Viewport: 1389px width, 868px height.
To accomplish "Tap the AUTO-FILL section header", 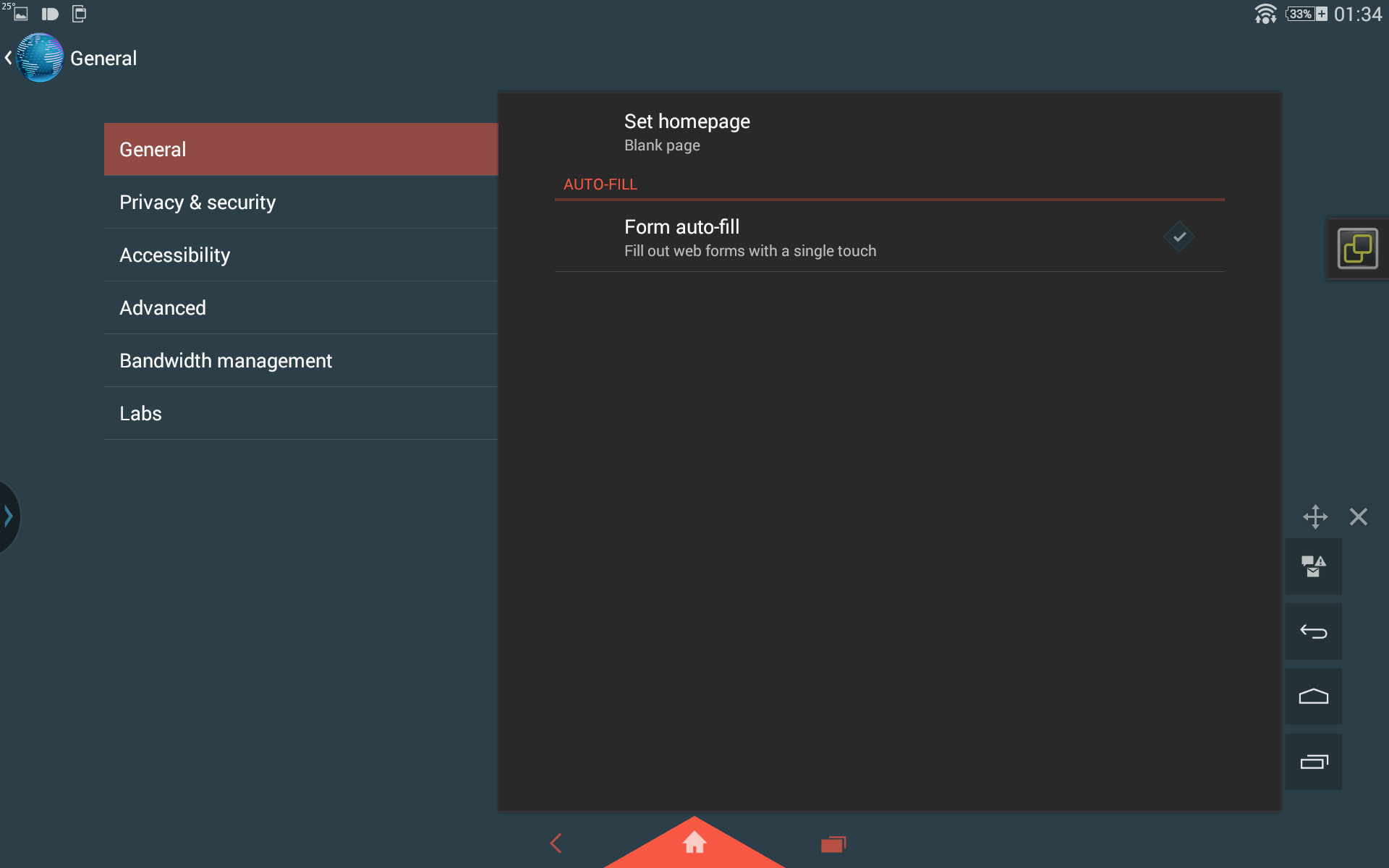I will coord(600,184).
